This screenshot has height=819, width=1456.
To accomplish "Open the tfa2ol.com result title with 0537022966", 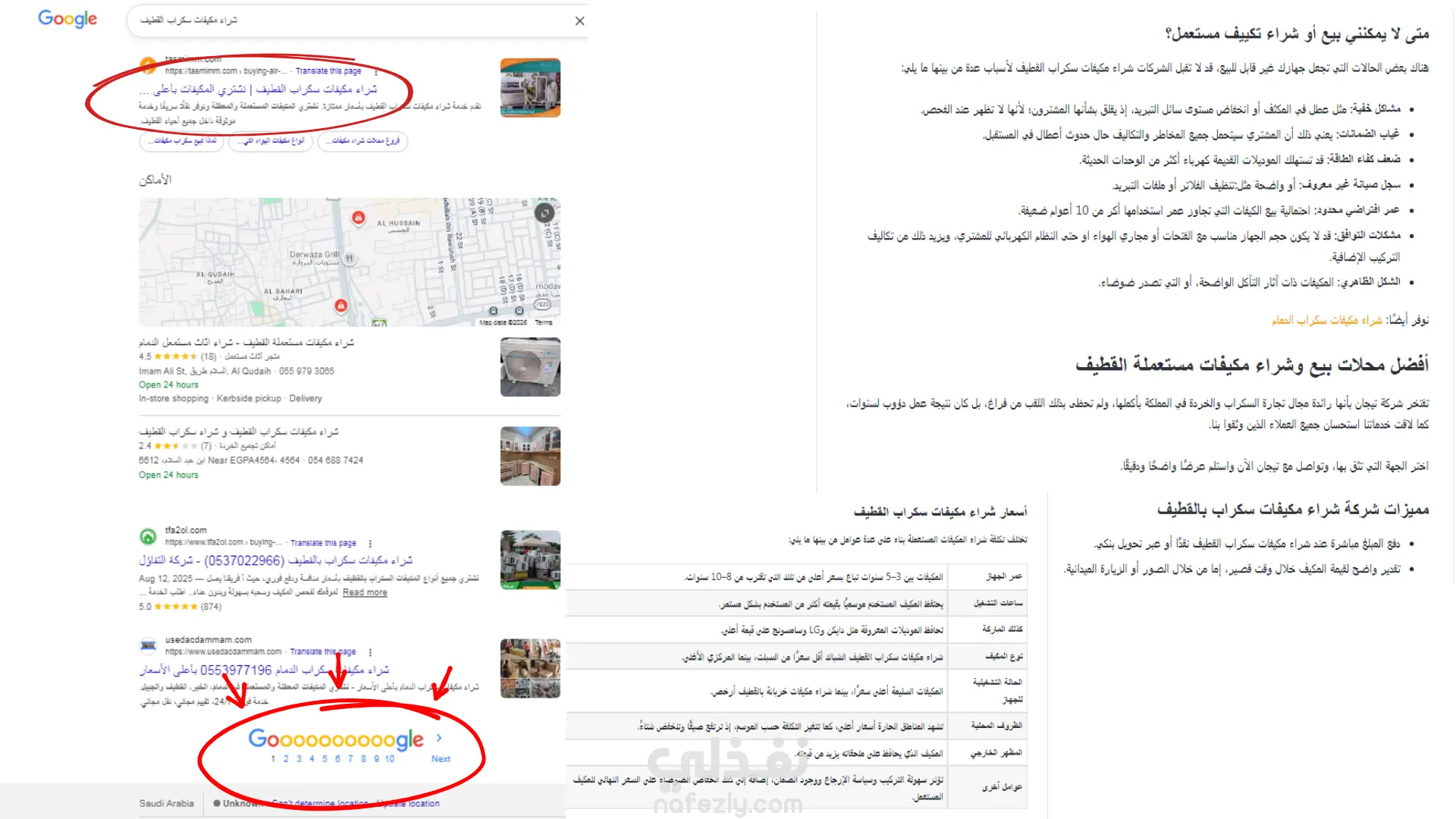I will point(276,560).
